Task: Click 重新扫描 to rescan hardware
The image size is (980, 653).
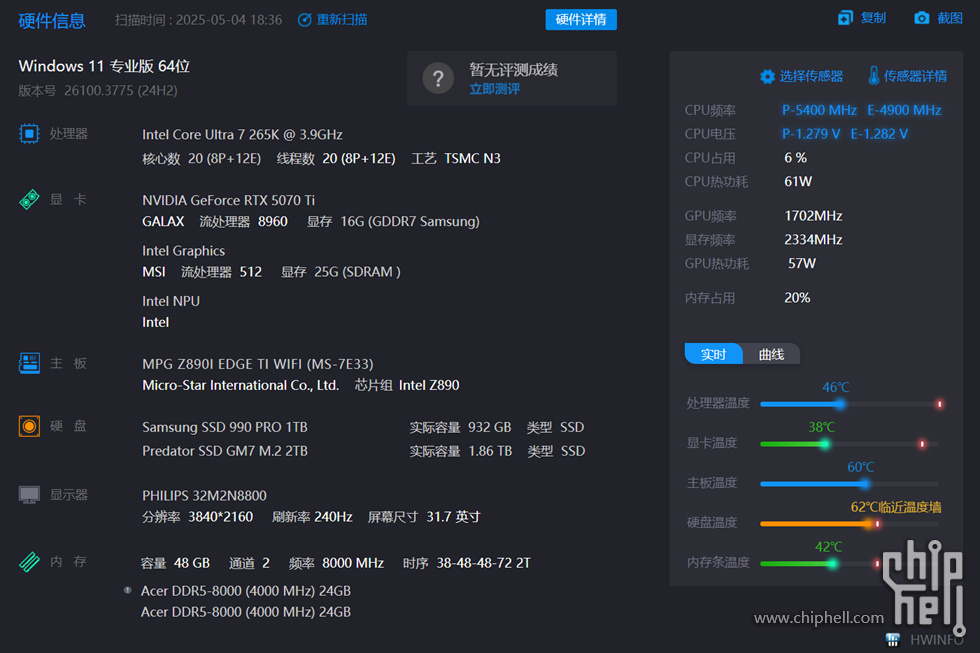Action: (341, 20)
